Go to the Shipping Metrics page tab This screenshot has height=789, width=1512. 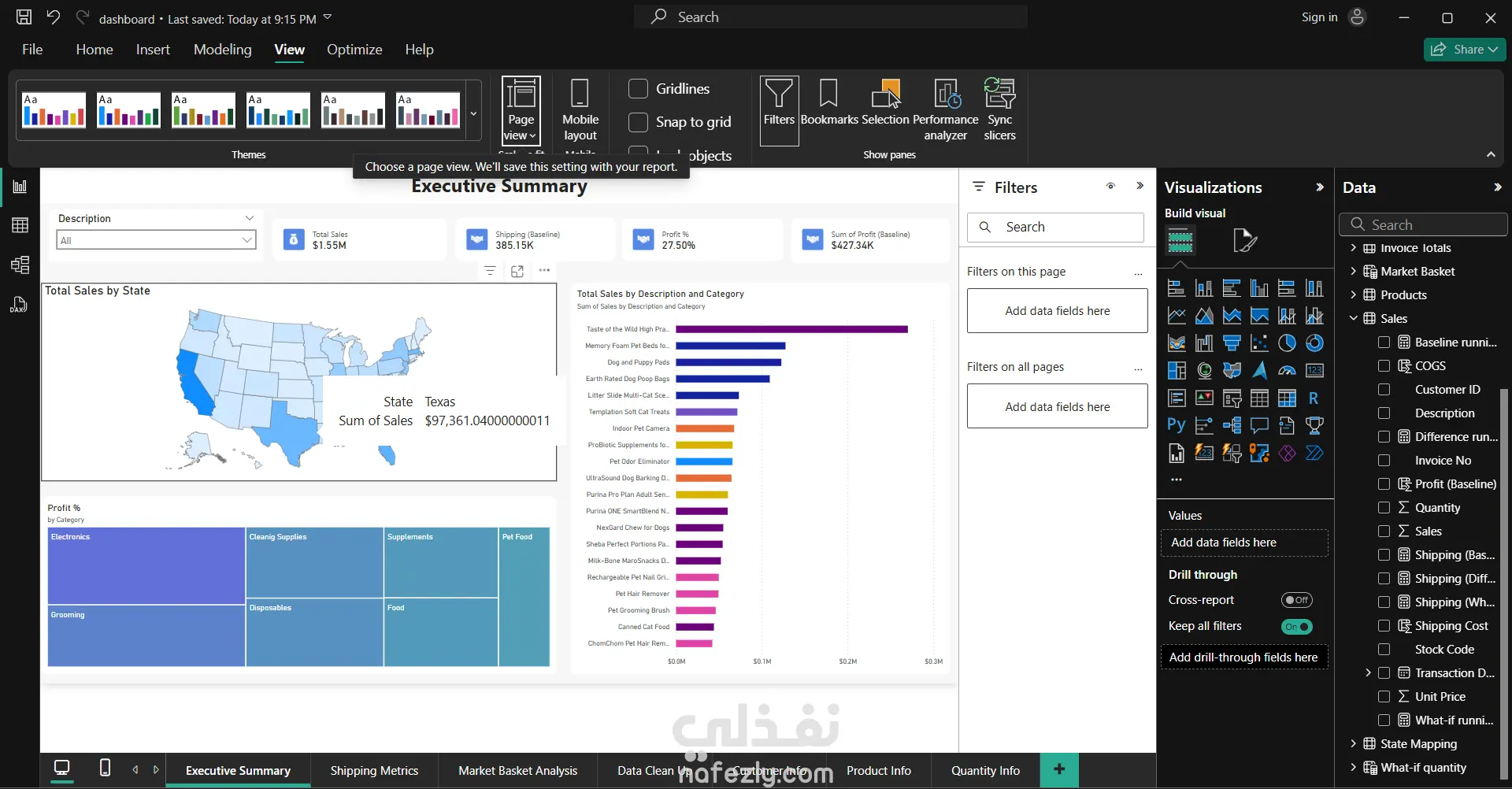coord(374,771)
